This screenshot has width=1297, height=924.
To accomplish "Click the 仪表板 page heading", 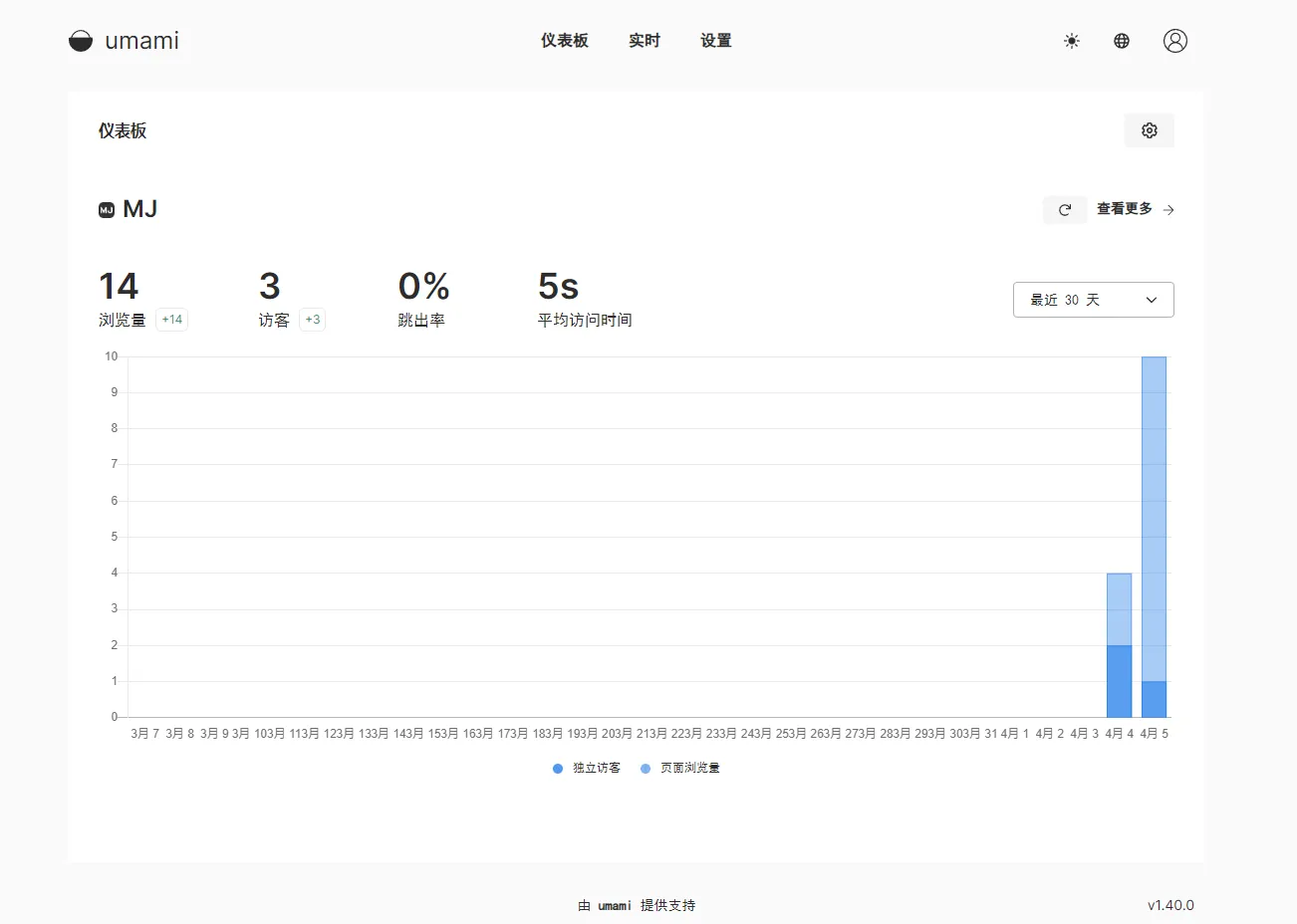I will click(123, 130).
